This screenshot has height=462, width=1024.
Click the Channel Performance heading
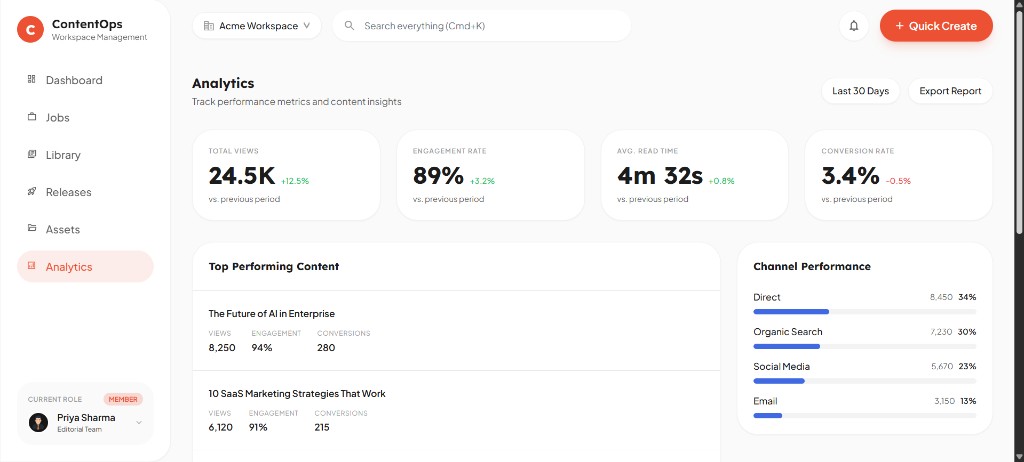click(x=812, y=267)
